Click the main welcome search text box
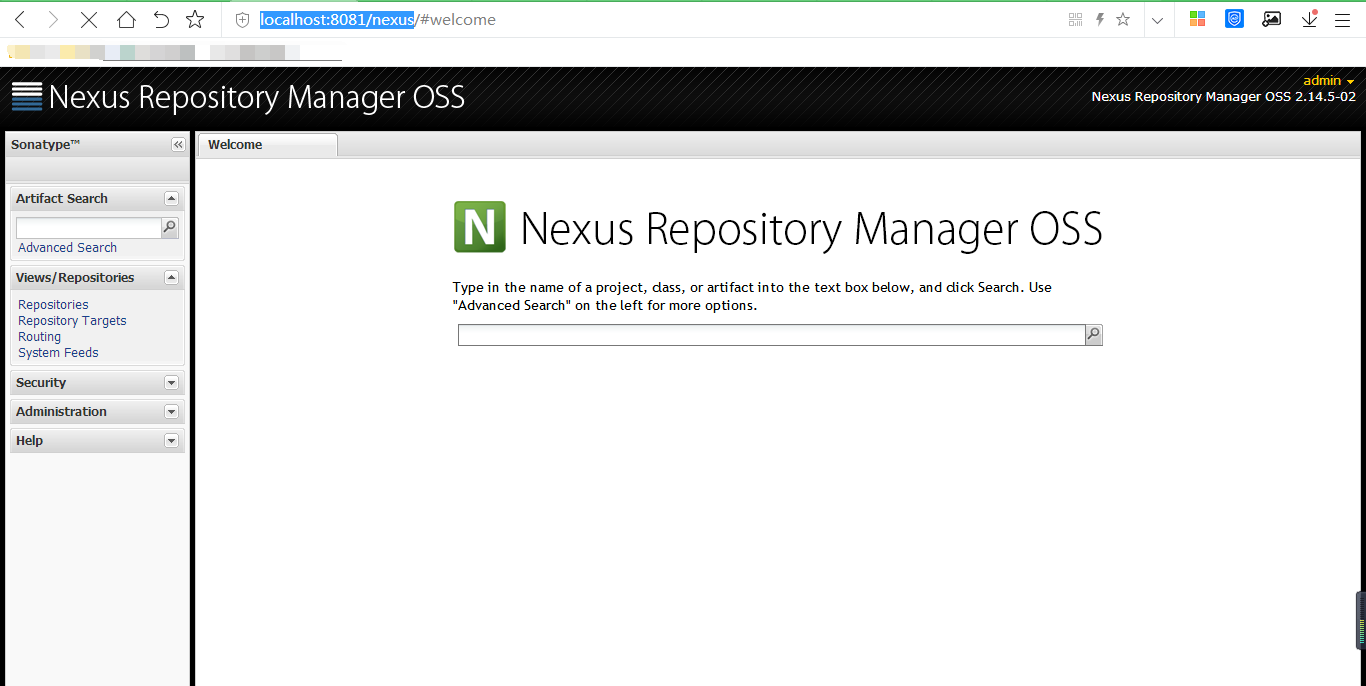Image resolution: width=1366 pixels, height=686 pixels. coord(771,335)
